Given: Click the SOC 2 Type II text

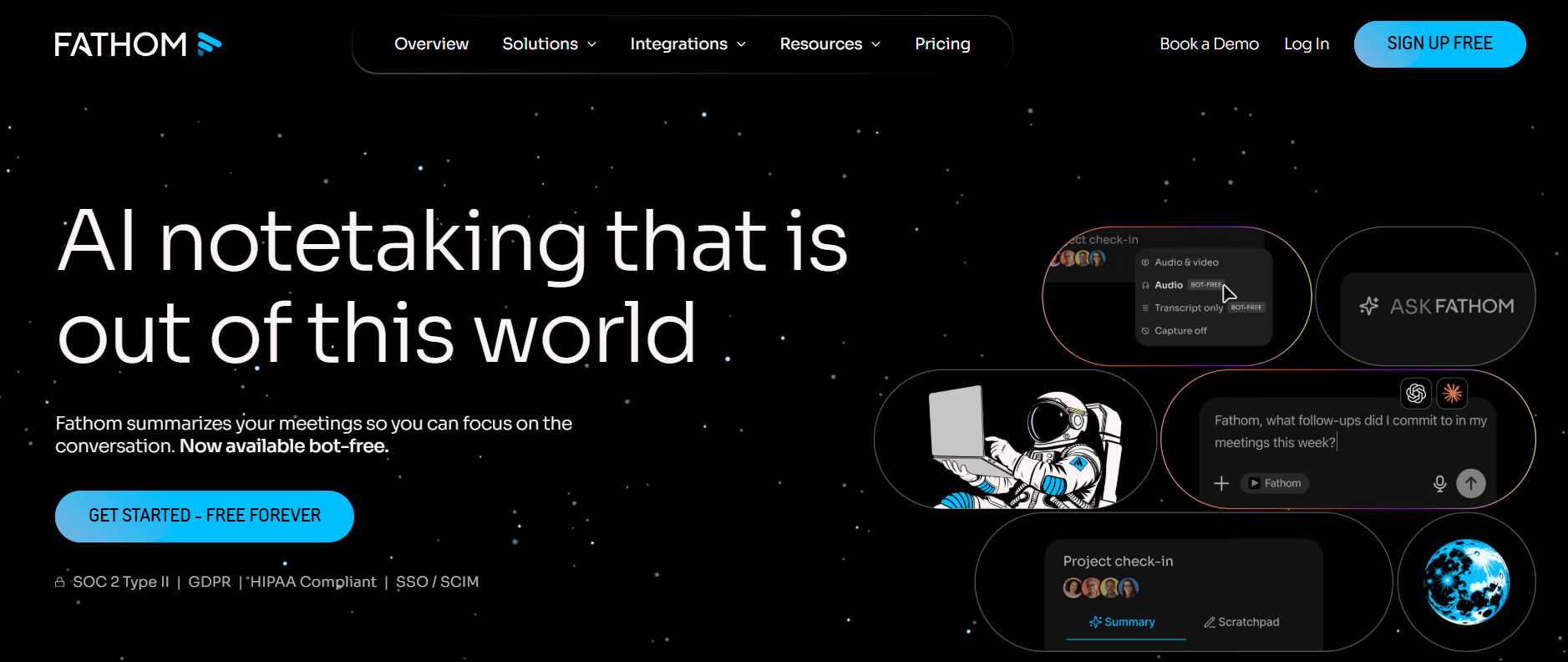Looking at the screenshot, I should click(x=121, y=582).
